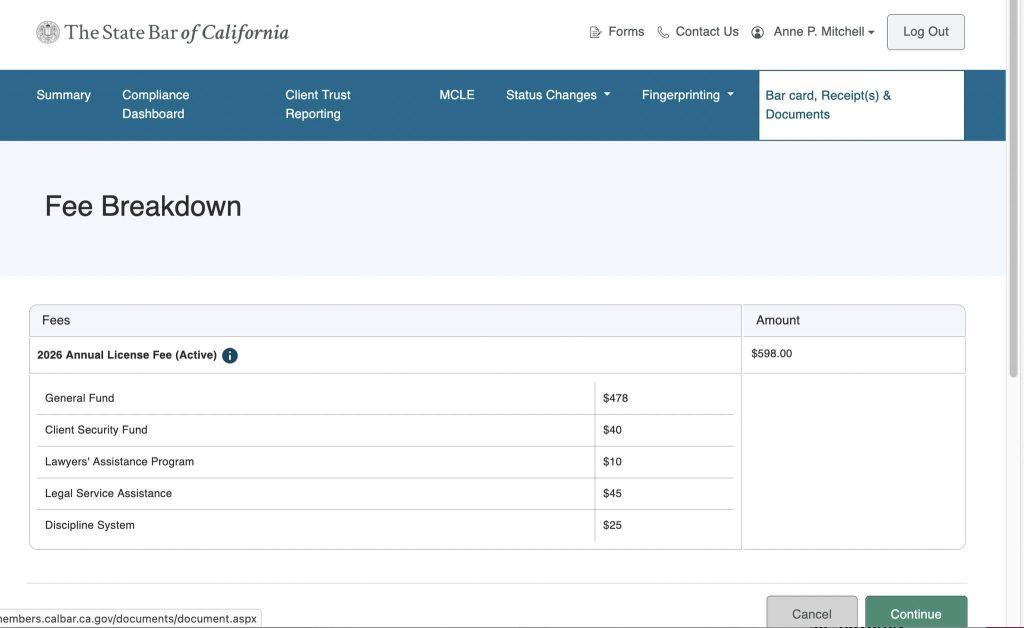The width and height of the screenshot is (1024, 628).
Task: Expand the Fingerprinting dropdown menu
Action: click(x=687, y=95)
